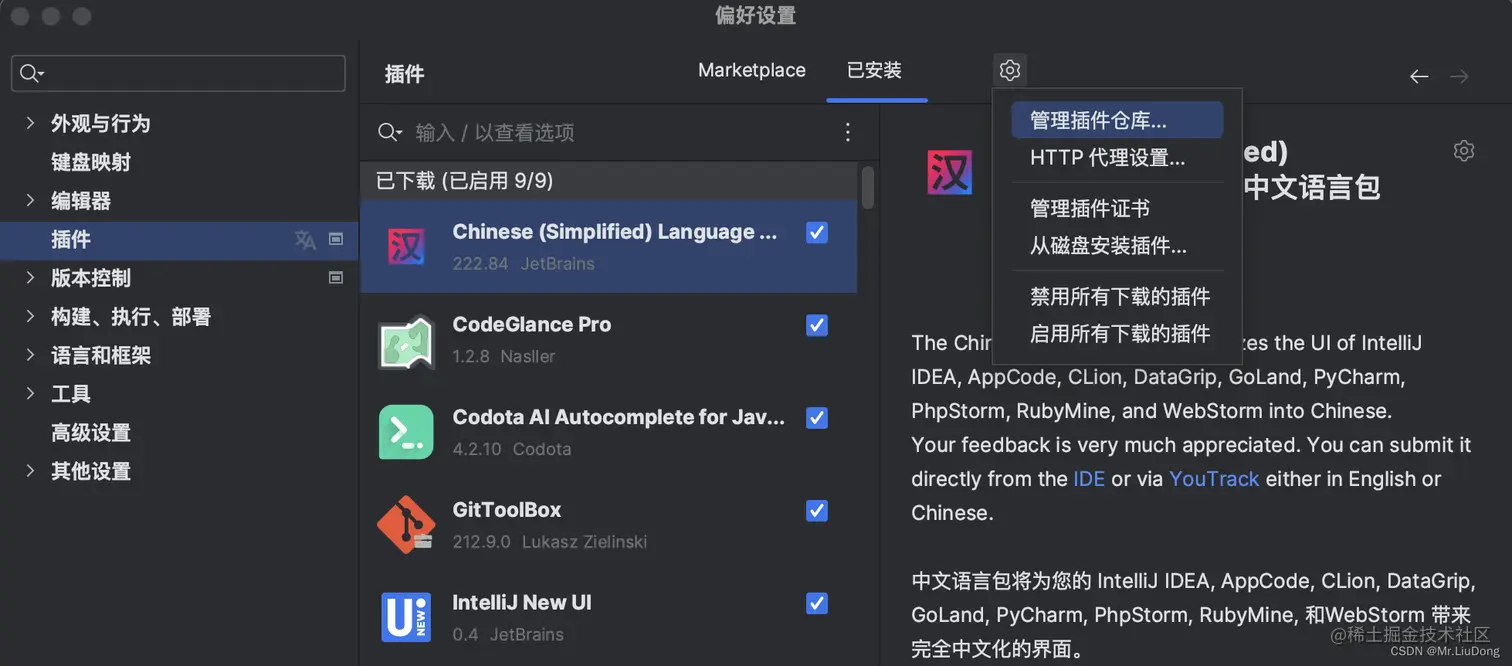Expand the 外观与行为 section
This screenshot has width=1512, height=666.
30,123
